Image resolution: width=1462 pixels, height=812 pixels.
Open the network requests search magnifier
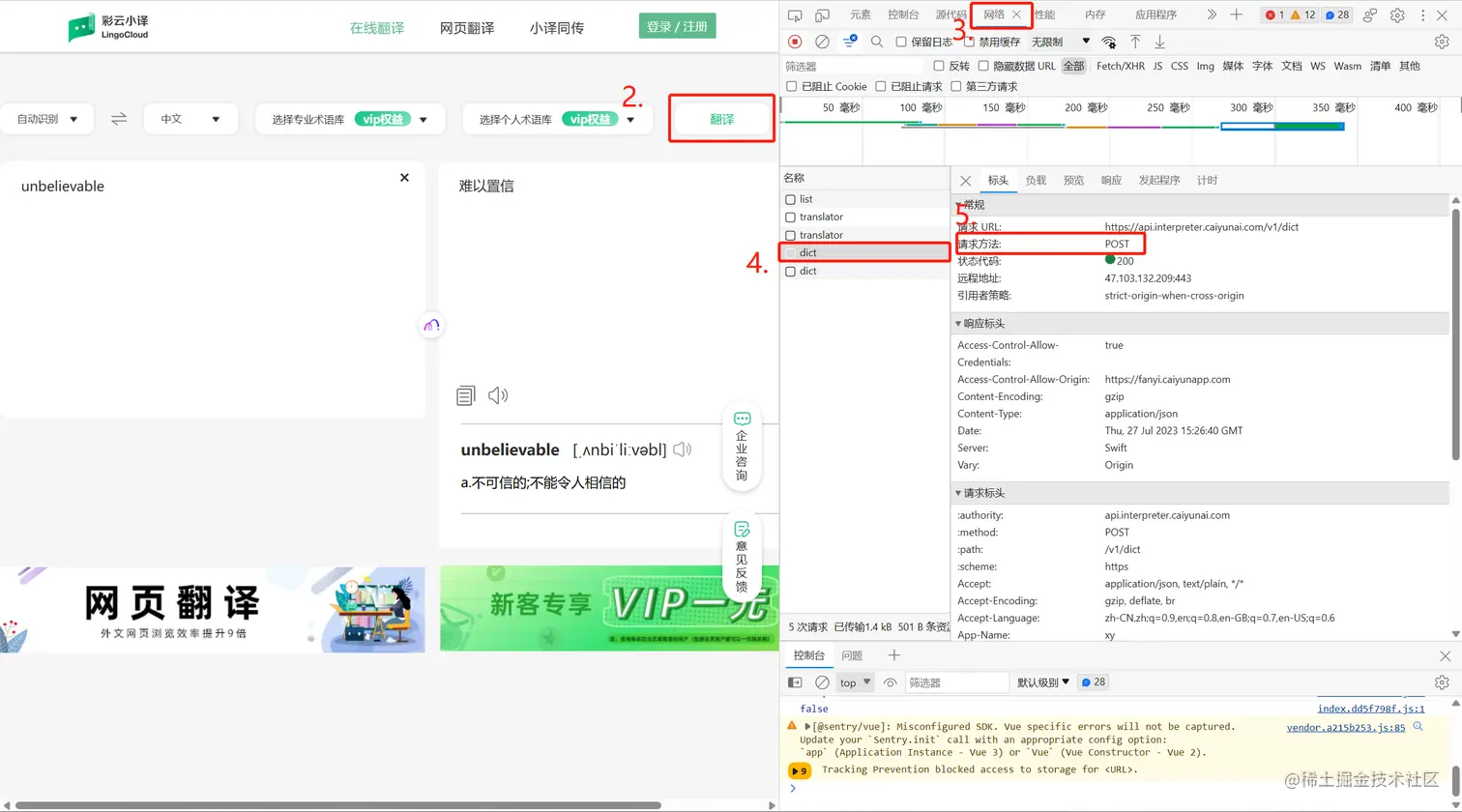pyautogui.click(x=876, y=41)
